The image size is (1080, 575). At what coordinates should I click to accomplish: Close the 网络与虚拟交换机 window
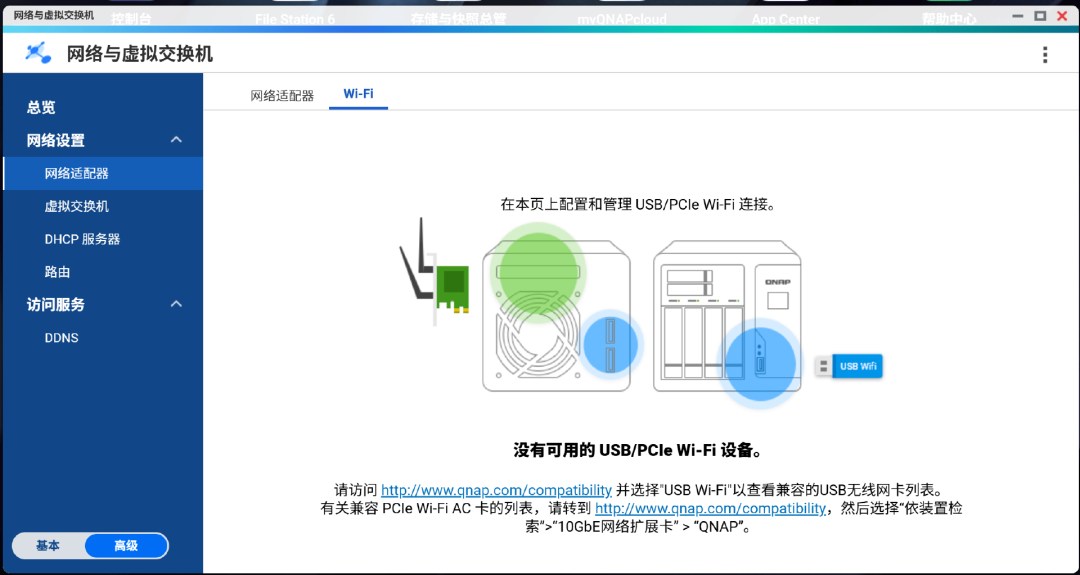(1061, 15)
